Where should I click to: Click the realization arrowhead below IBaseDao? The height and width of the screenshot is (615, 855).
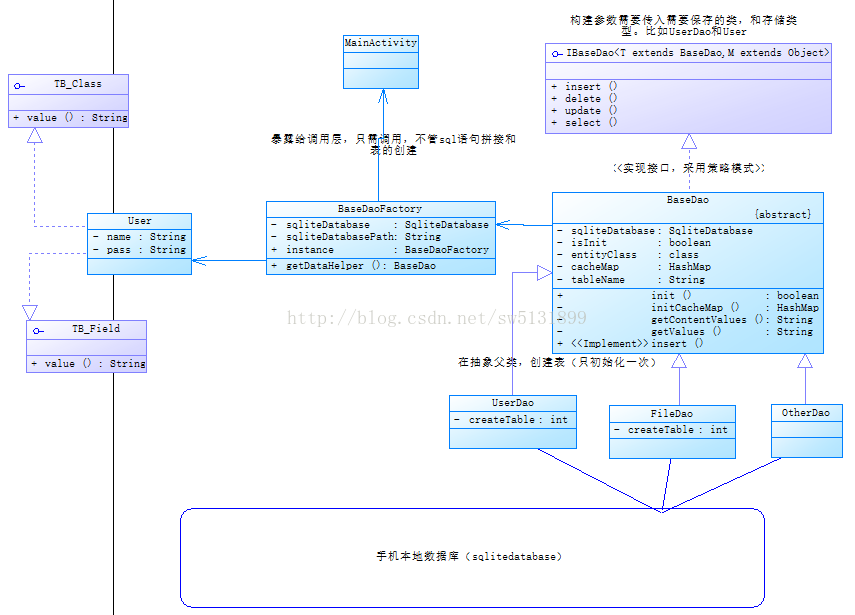[x=689, y=141]
